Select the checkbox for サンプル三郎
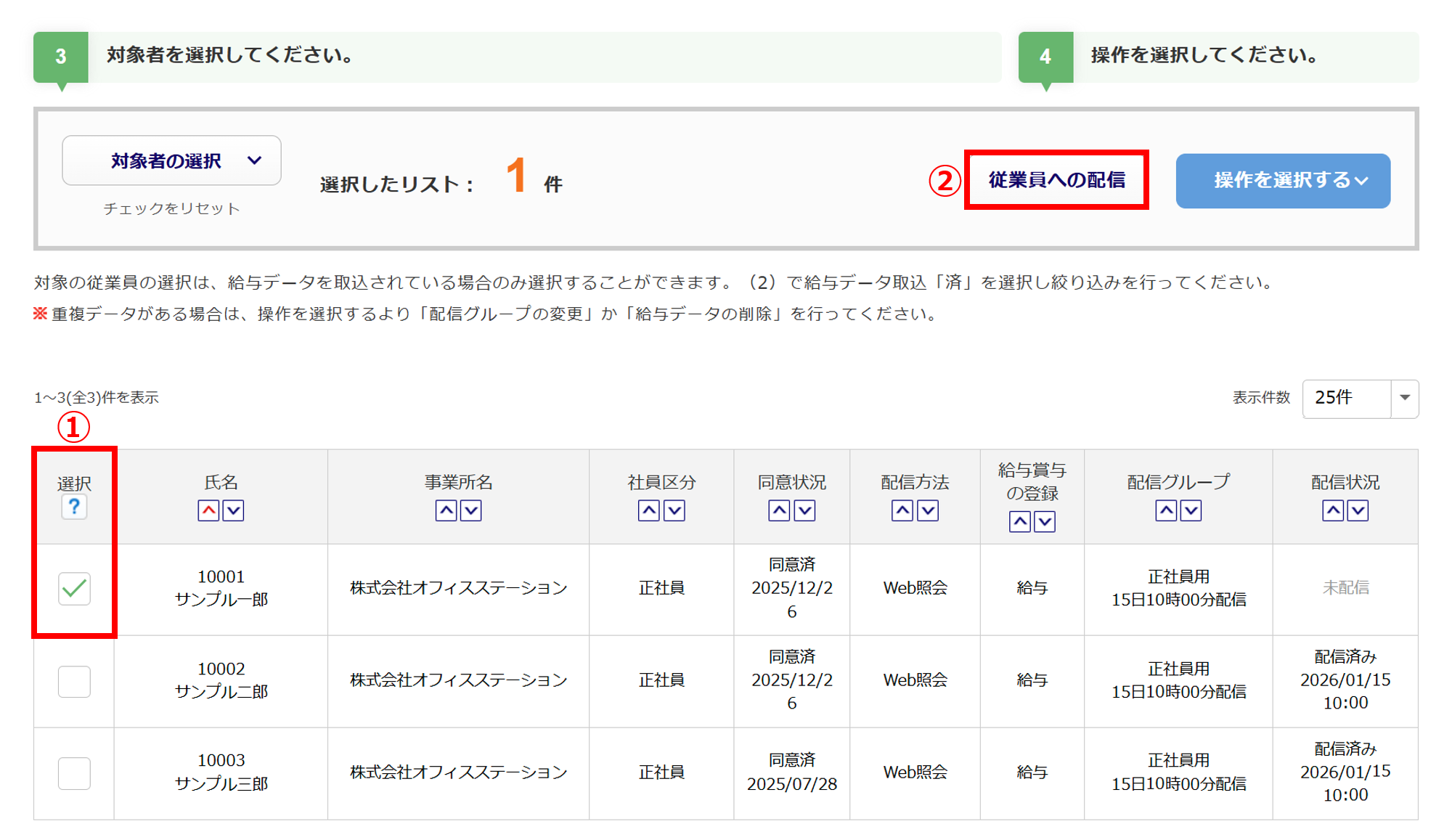Screen dimensions: 1452x840 coord(74,773)
